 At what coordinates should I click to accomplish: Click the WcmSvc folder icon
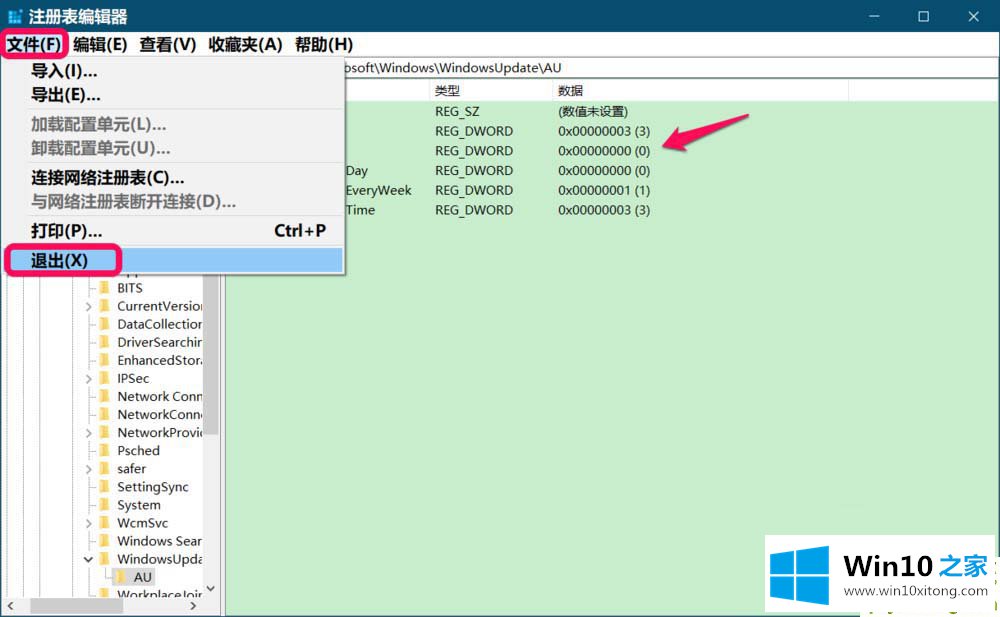click(x=105, y=523)
